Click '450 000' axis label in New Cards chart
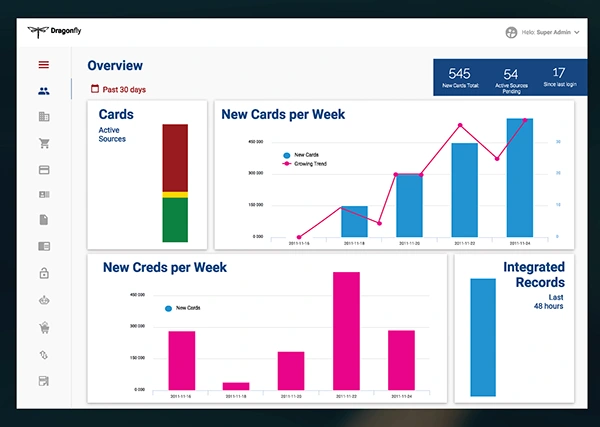The height and width of the screenshot is (427, 600). pyautogui.click(x=256, y=142)
